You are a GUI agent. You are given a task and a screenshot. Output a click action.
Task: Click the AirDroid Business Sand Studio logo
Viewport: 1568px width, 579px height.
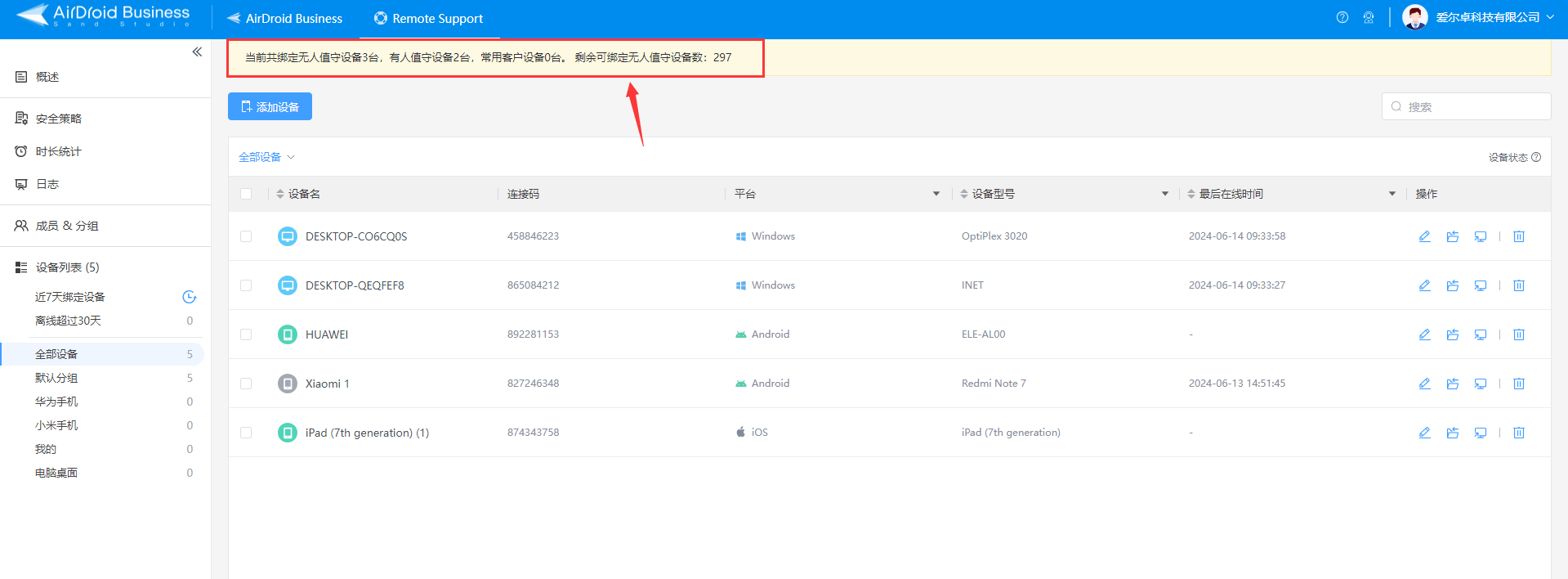click(103, 15)
